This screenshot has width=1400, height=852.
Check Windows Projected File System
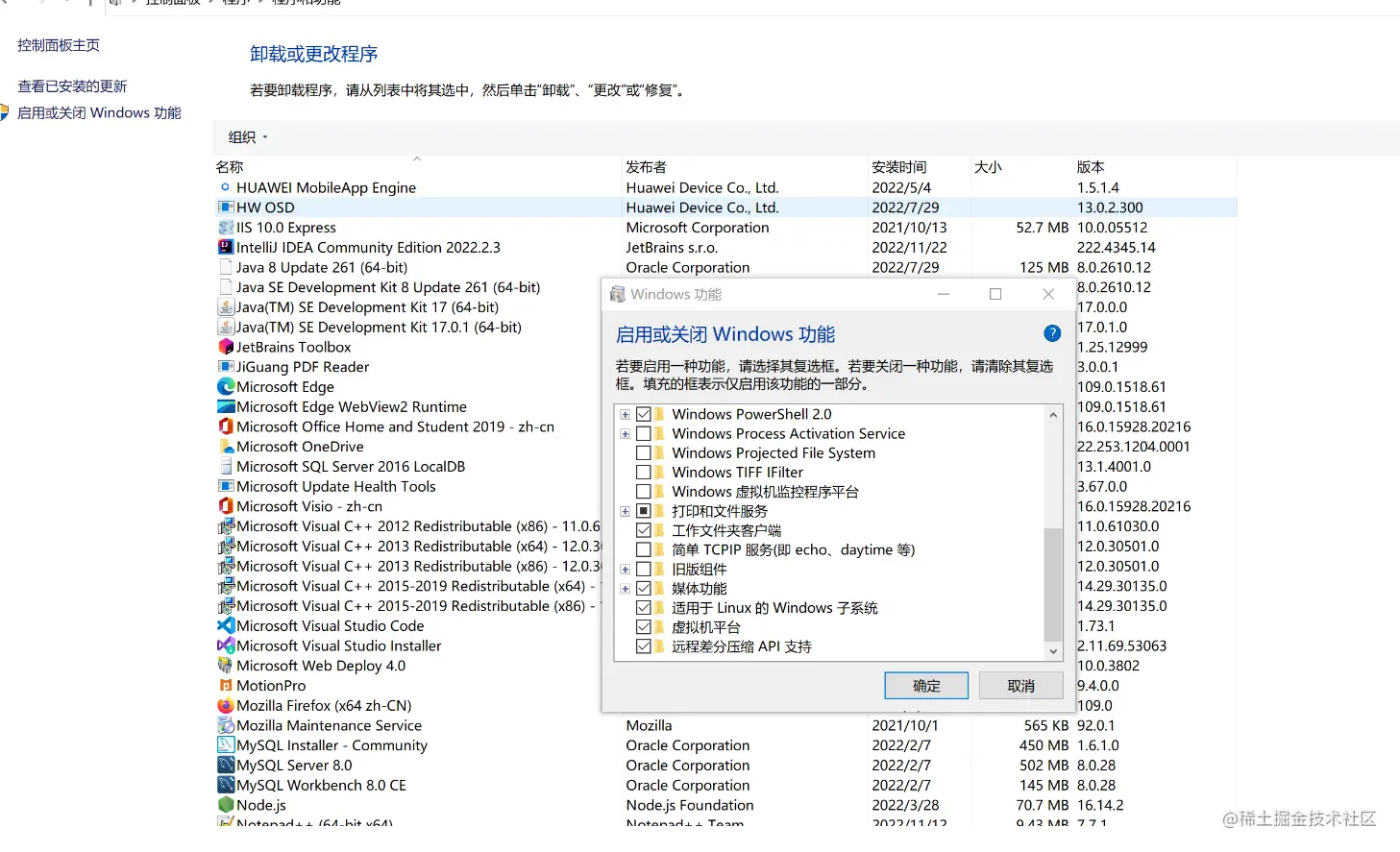[x=644, y=452]
